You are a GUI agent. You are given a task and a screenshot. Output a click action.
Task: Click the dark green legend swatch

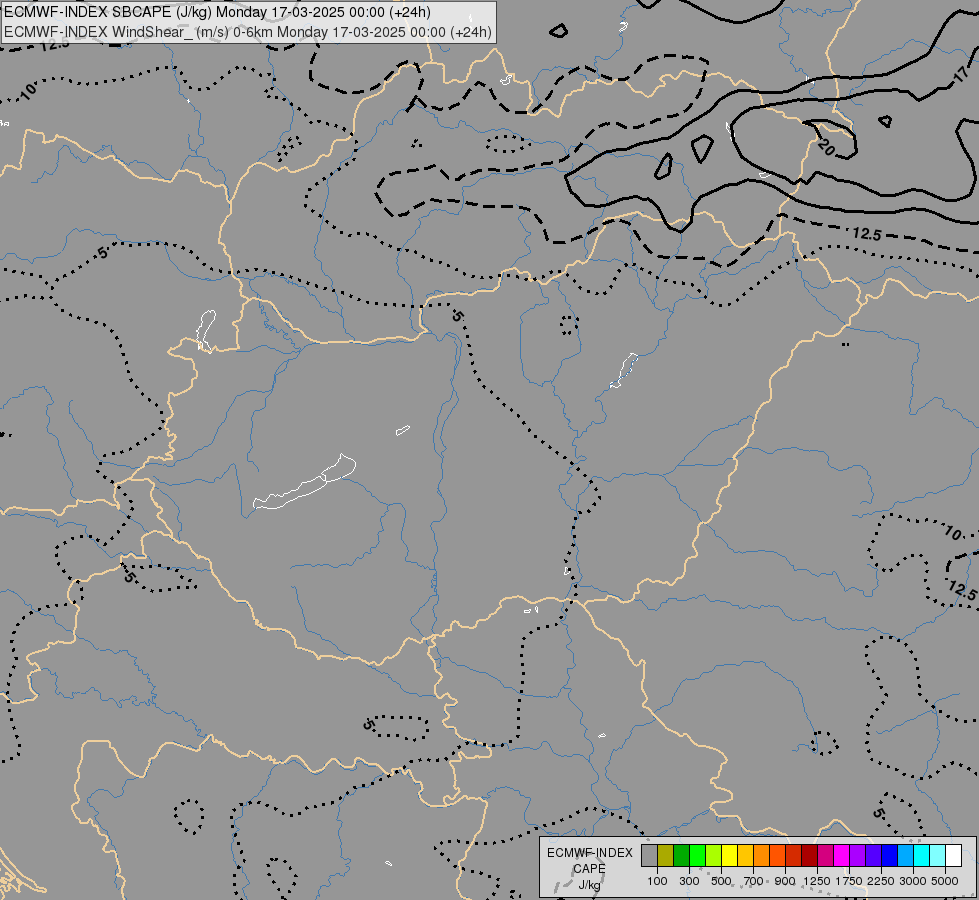pyautogui.click(x=681, y=855)
